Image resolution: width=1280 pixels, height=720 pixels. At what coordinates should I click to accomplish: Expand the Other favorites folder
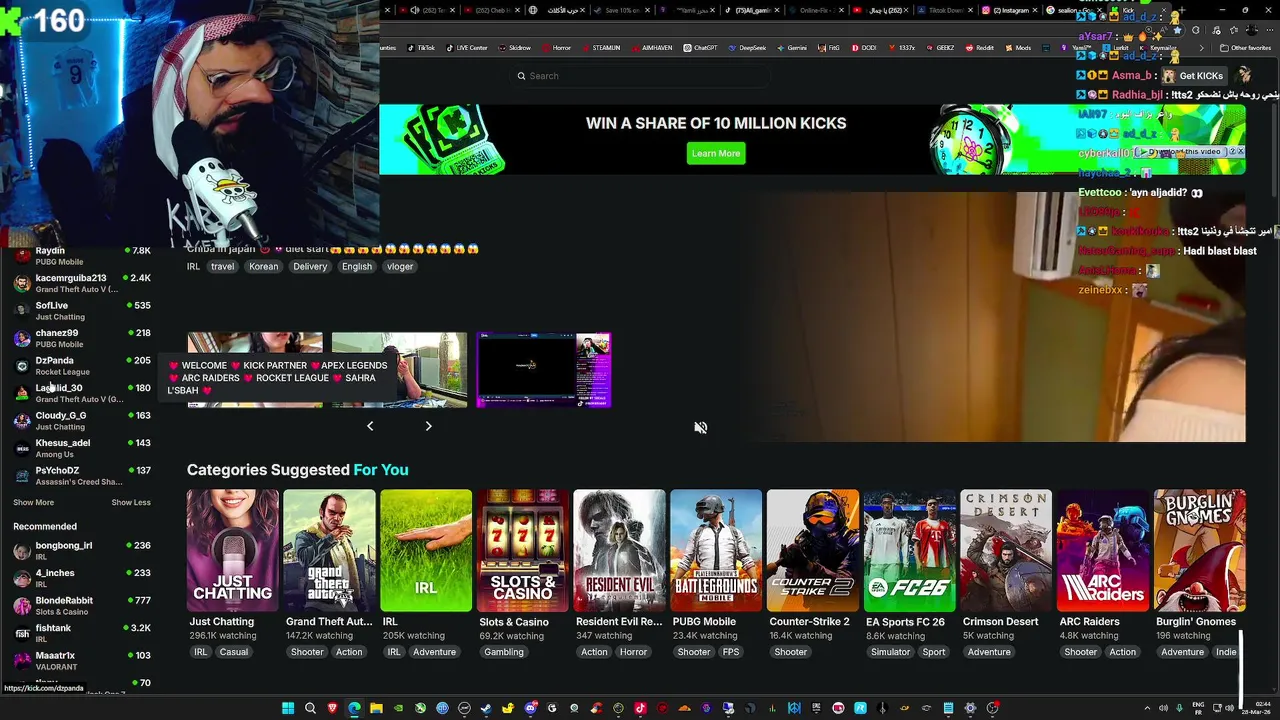(x=1245, y=48)
